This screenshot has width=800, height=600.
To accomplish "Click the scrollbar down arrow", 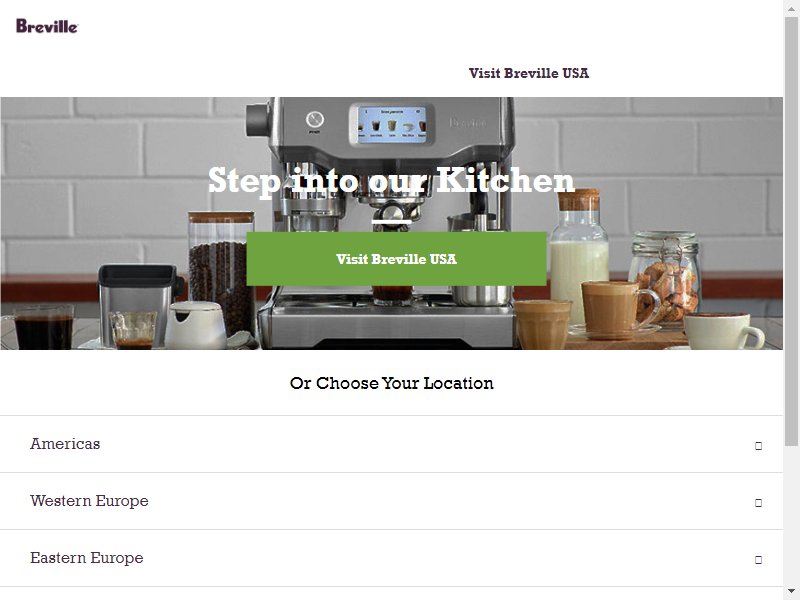I will [x=791, y=592].
